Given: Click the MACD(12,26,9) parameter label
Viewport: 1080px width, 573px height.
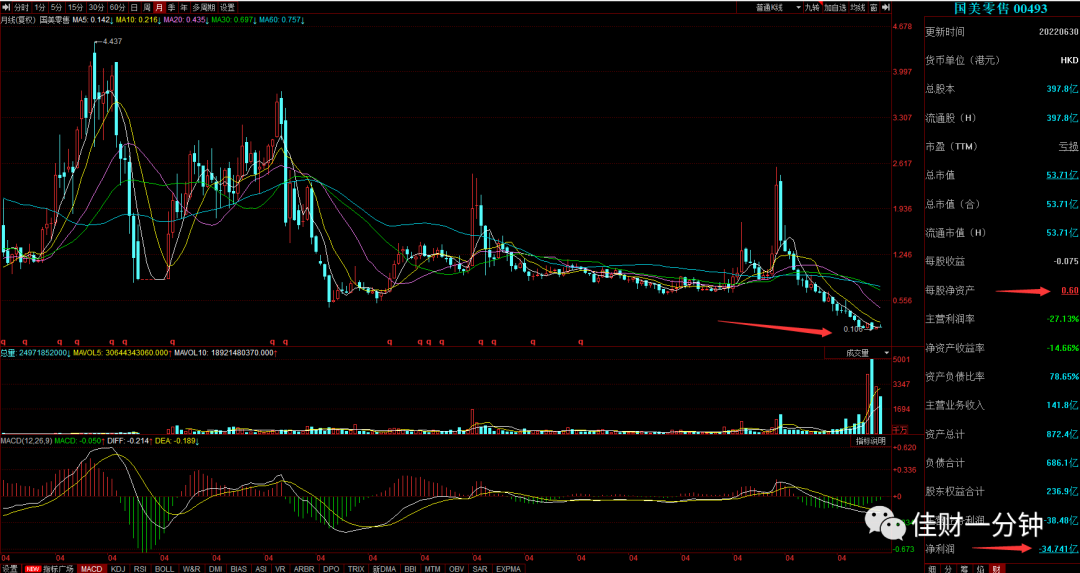Looking at the screenshot, I should (26, 441).
